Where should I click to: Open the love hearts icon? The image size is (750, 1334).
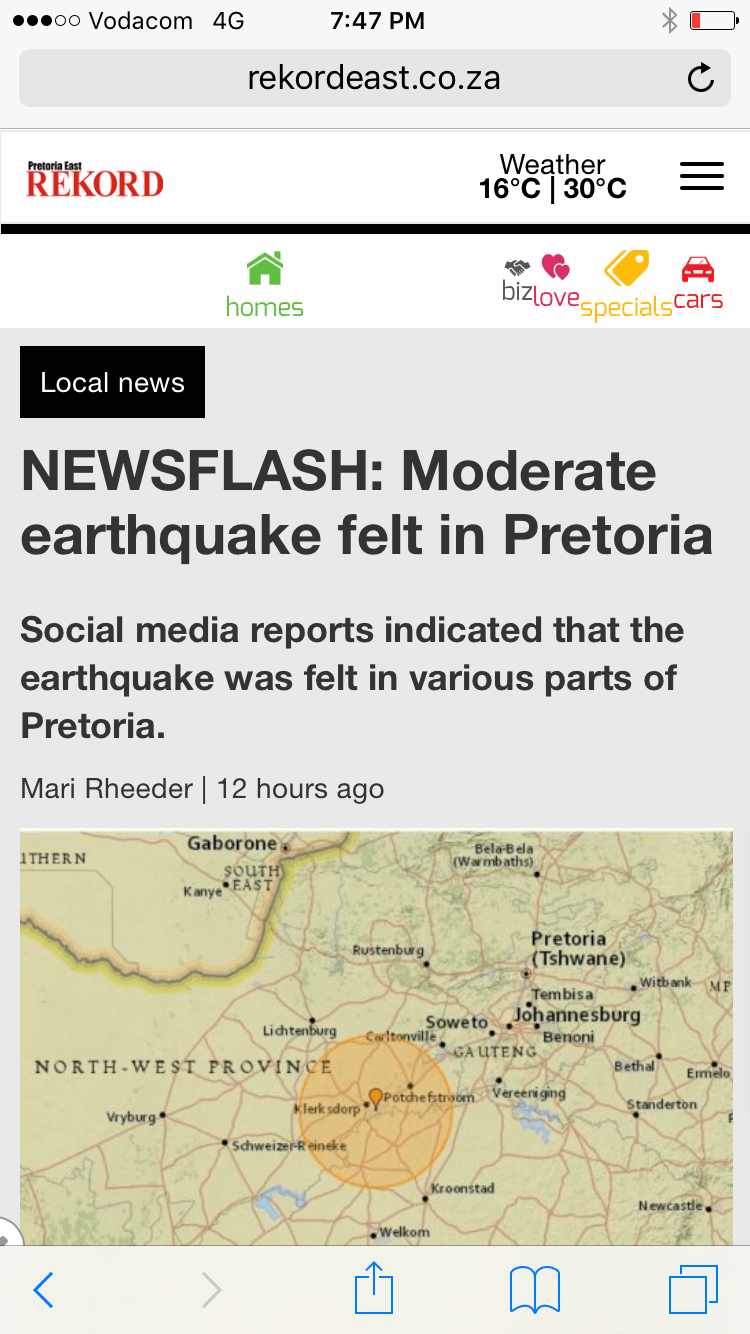click(555, 268)
